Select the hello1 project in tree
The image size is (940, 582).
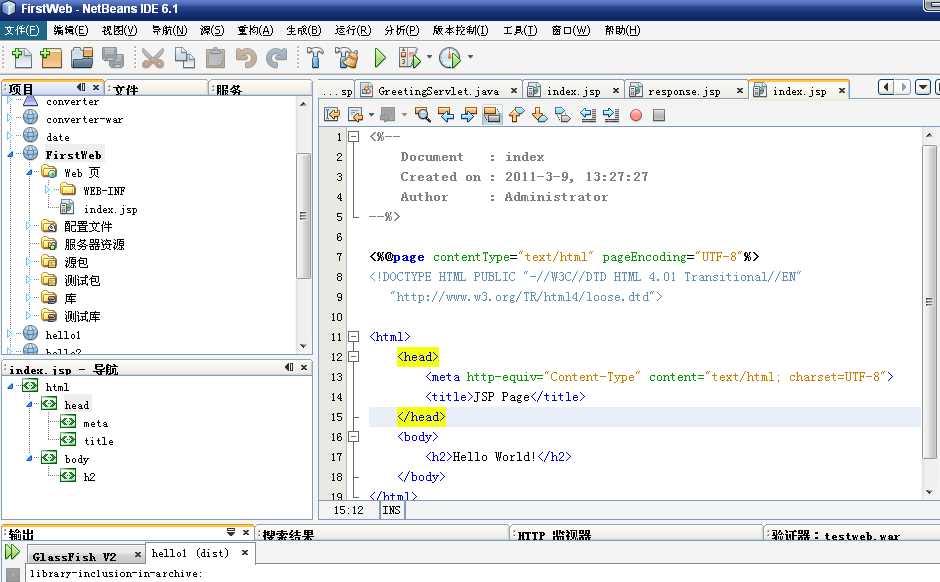pos(63,334)
